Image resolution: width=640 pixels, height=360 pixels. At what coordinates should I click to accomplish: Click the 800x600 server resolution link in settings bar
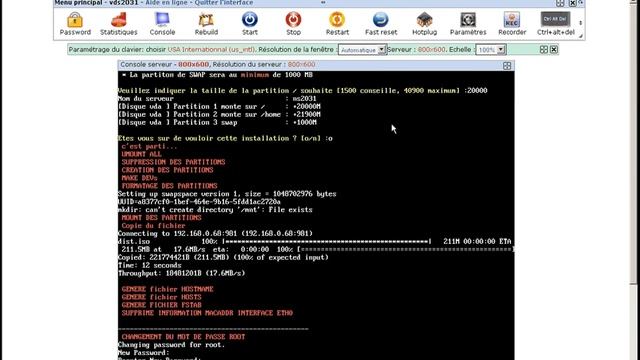(x=431, y=49)
